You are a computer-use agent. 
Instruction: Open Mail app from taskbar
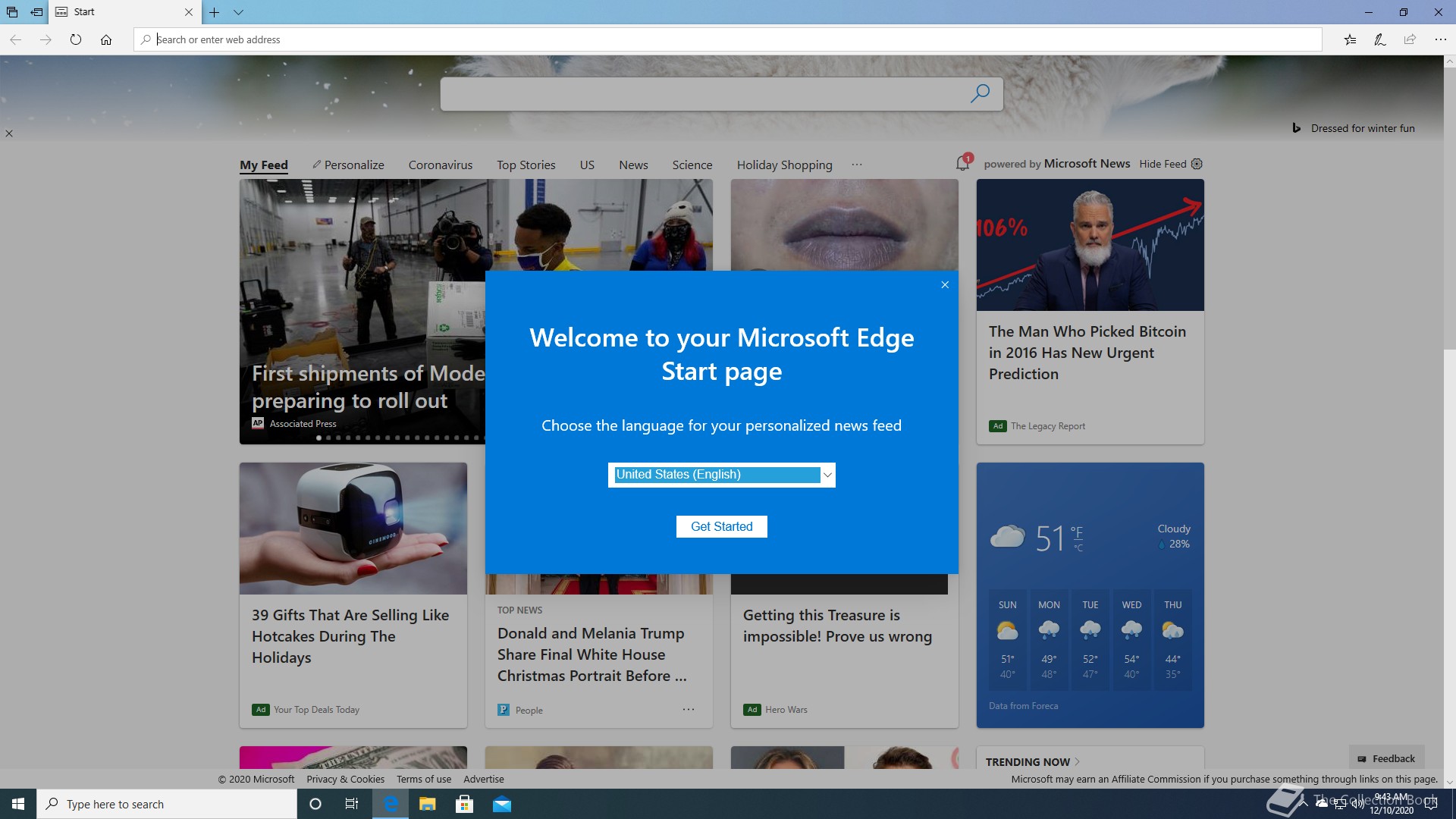[501, 804]
